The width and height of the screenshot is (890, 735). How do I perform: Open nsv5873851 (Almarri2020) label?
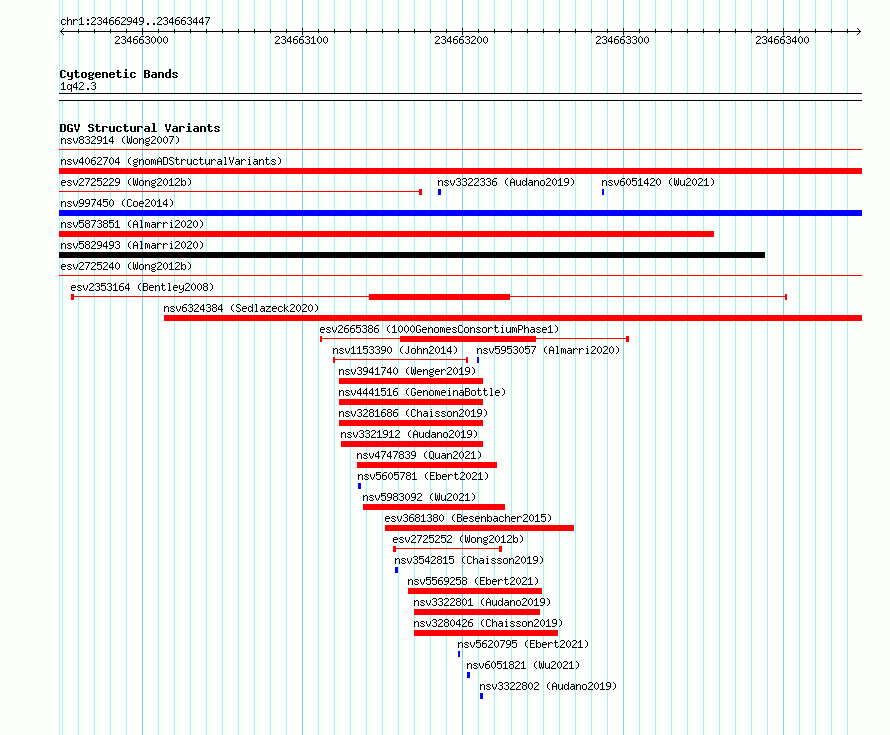(132, 224)
